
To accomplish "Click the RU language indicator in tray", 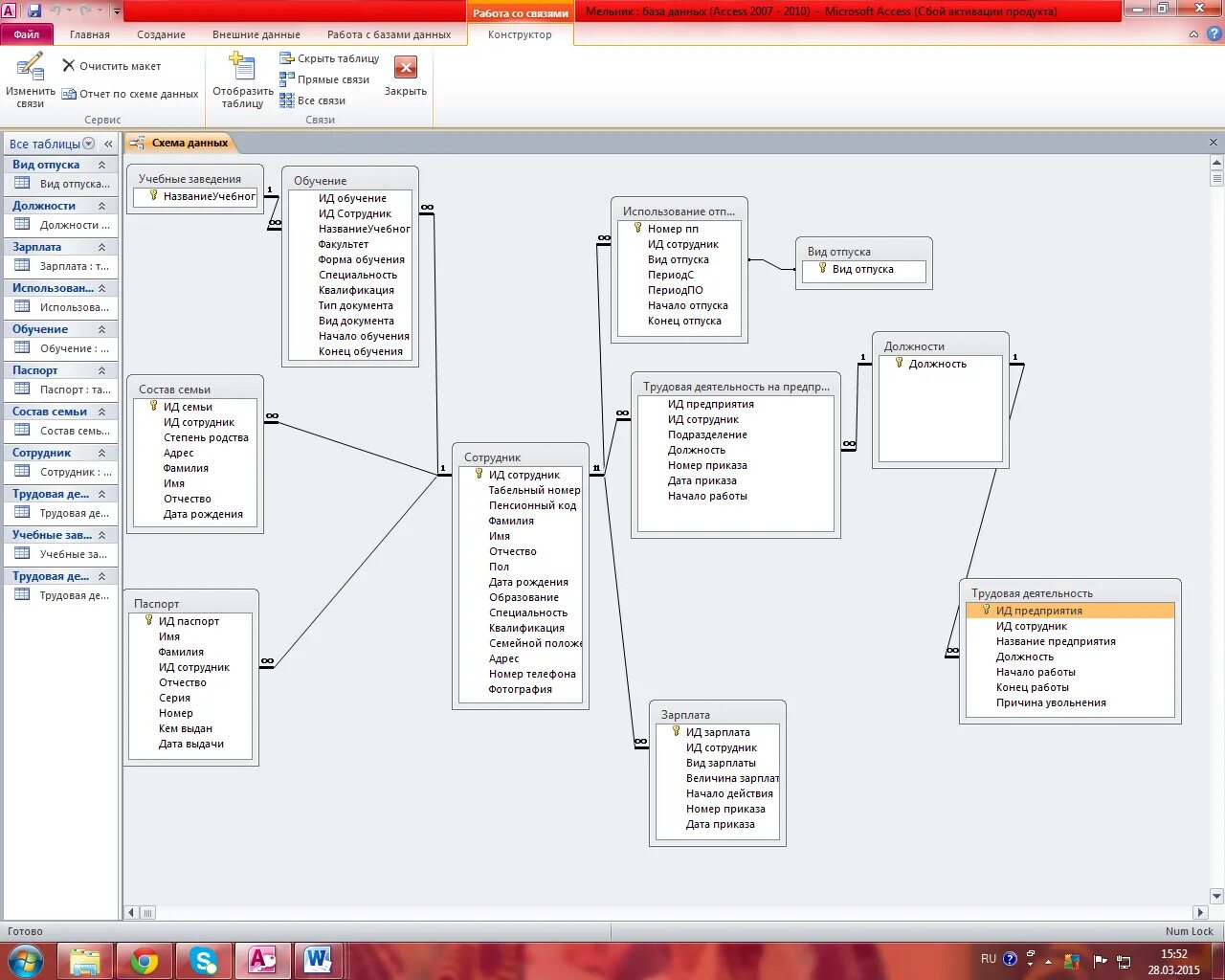I will (989, 958).
